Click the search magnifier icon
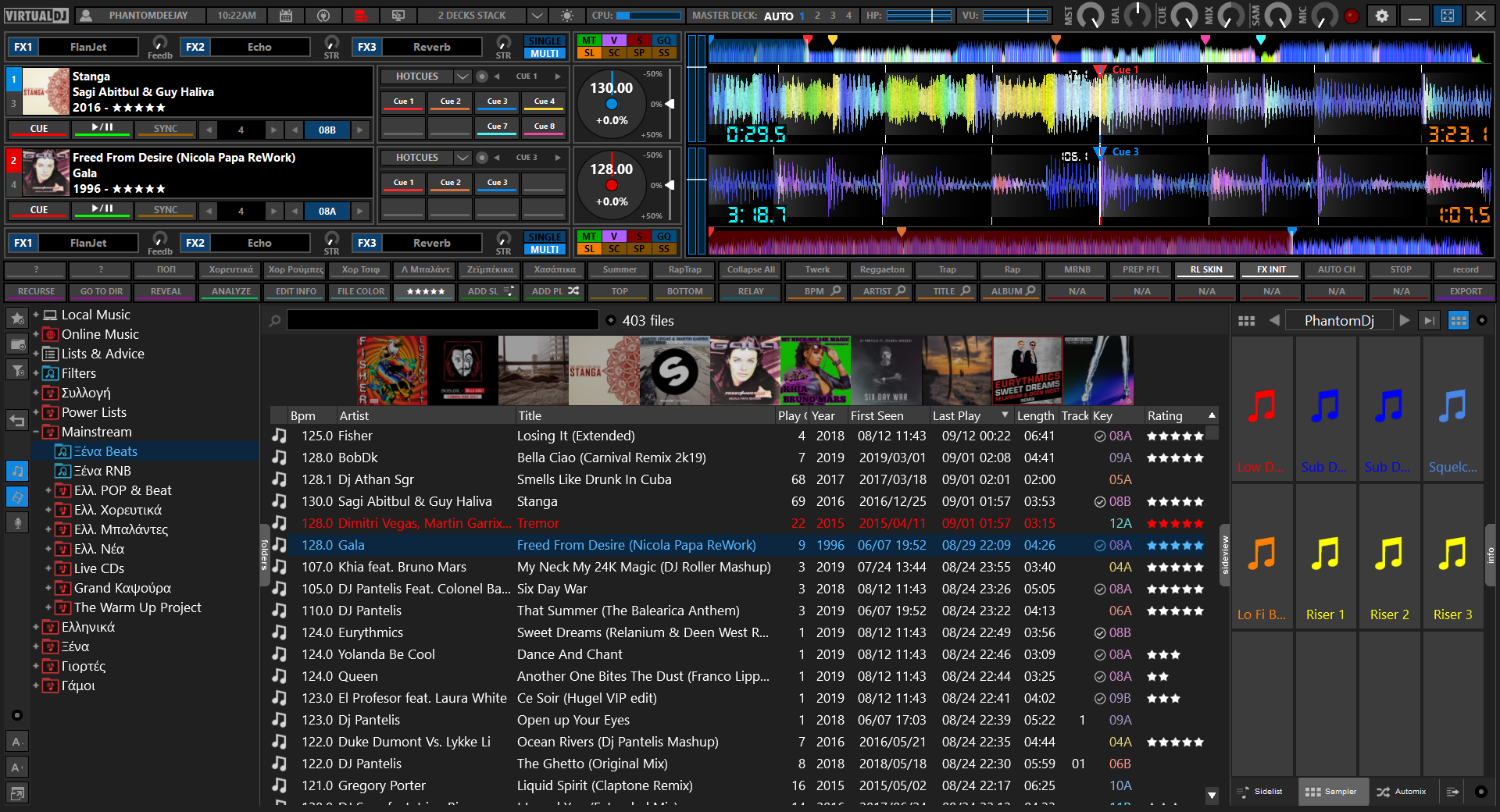 [x=275, y=321]
